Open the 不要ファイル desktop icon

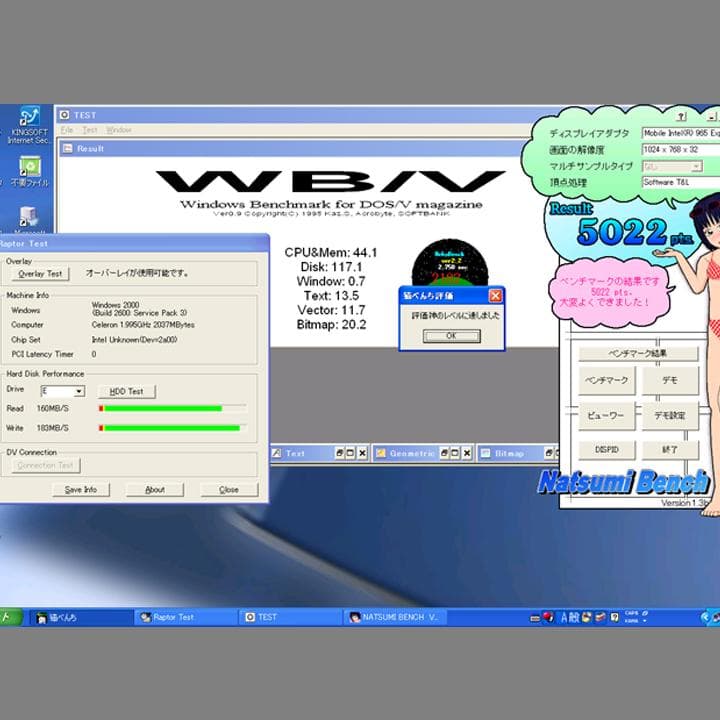tap(29, 171)
